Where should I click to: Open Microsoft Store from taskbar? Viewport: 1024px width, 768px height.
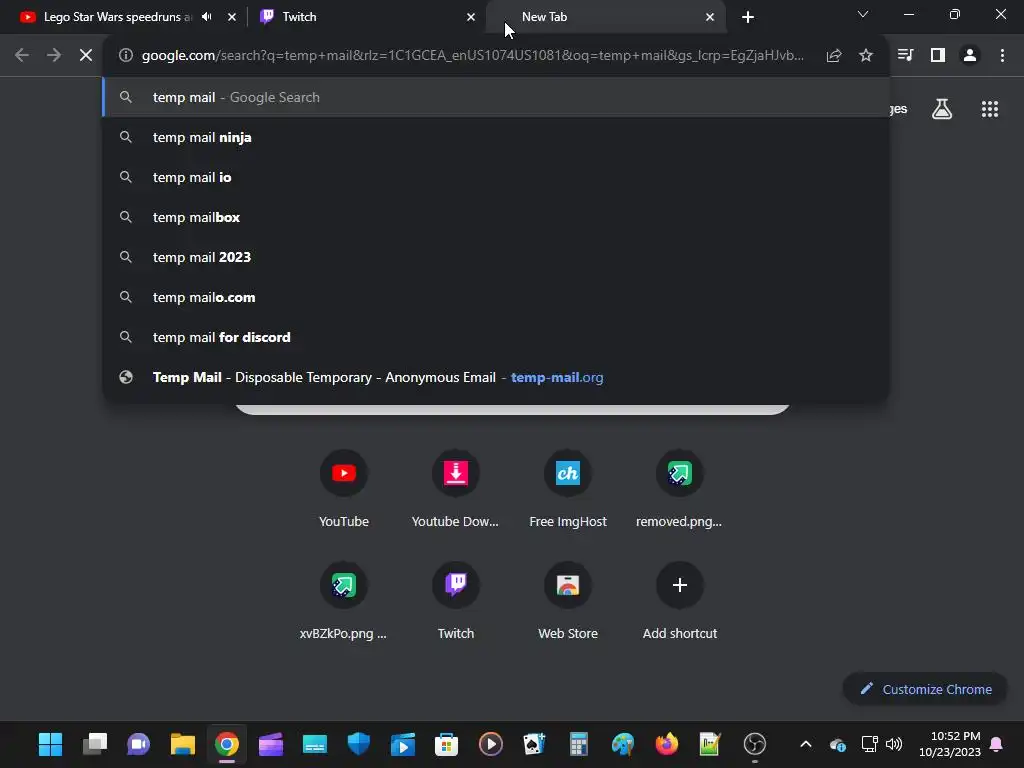447,744
